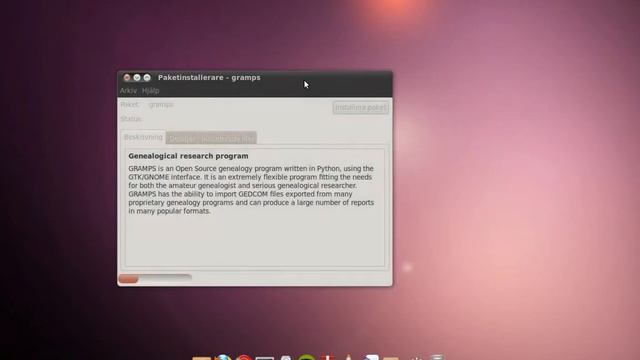Click the 'Status:' label
Screen dimensions: 640x360
[131, 119]
